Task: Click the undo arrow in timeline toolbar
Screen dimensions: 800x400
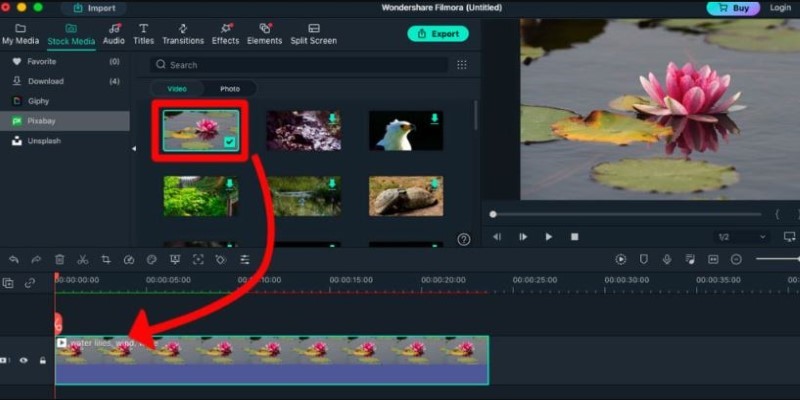Action: click(14, 259)
